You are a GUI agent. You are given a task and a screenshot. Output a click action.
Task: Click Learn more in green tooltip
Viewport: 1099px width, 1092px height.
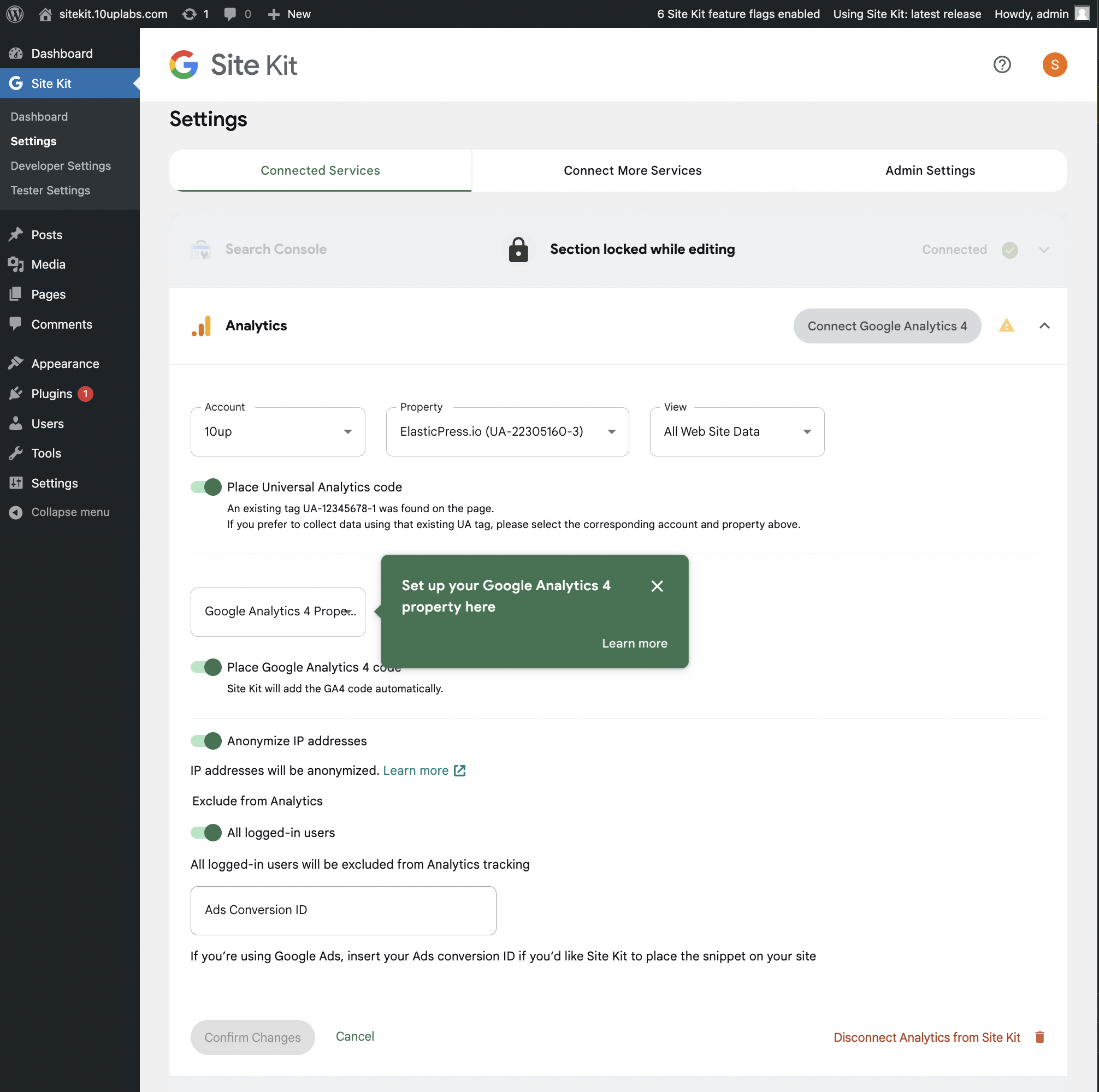pyautogui.click(x=634, y=643)
